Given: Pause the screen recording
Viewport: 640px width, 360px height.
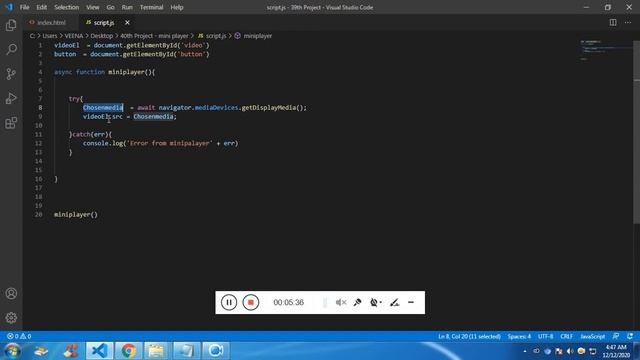Looking at the screenshot, I should click(x=229, y=302).
